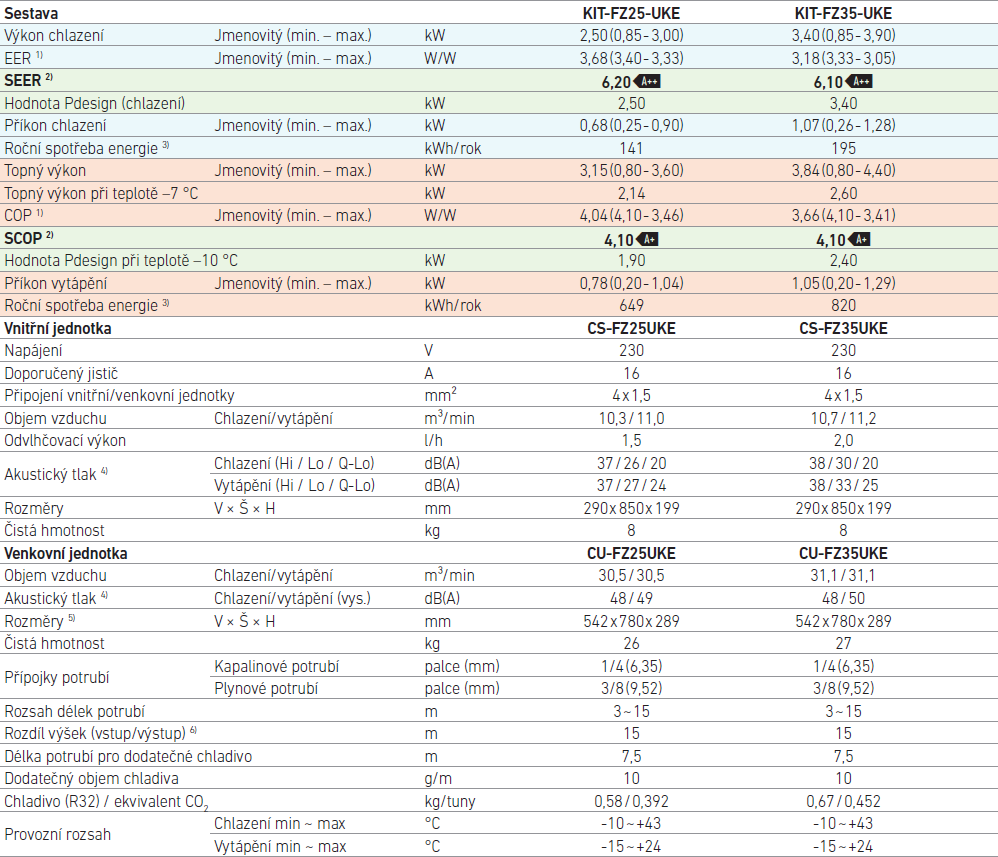
Task: Click the COP value 3,66(4,10-3,41)
Action: tap(843, 216)
